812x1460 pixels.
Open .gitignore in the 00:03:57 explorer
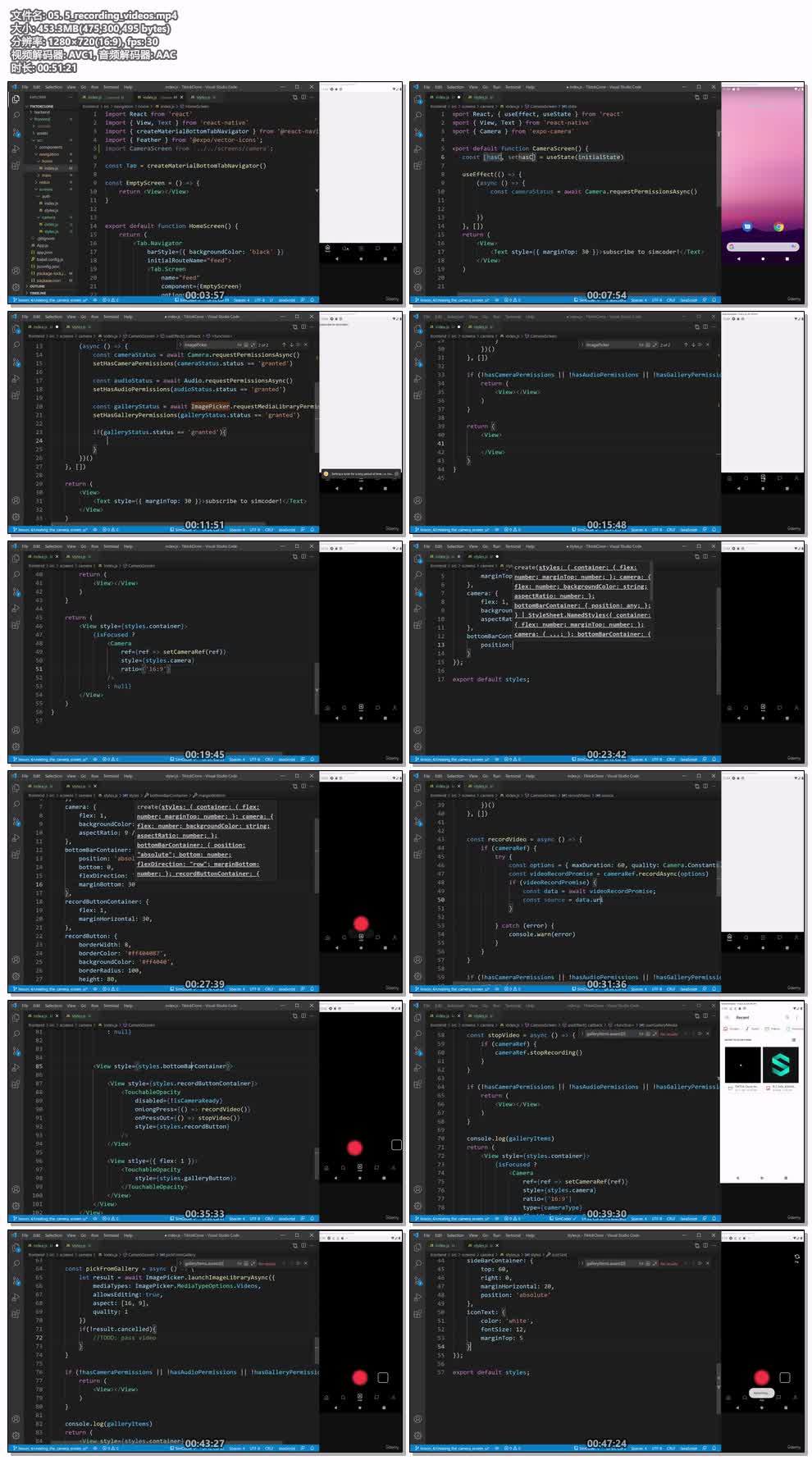(44, 239)
